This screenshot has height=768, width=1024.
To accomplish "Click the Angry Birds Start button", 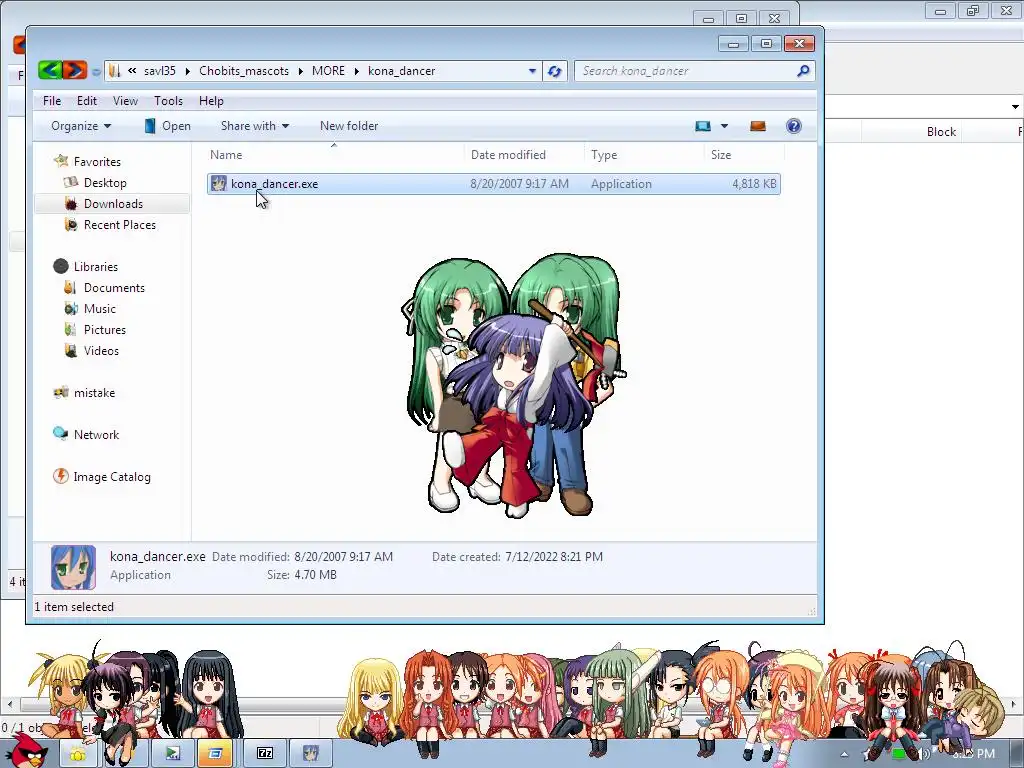I will point(27,751).
